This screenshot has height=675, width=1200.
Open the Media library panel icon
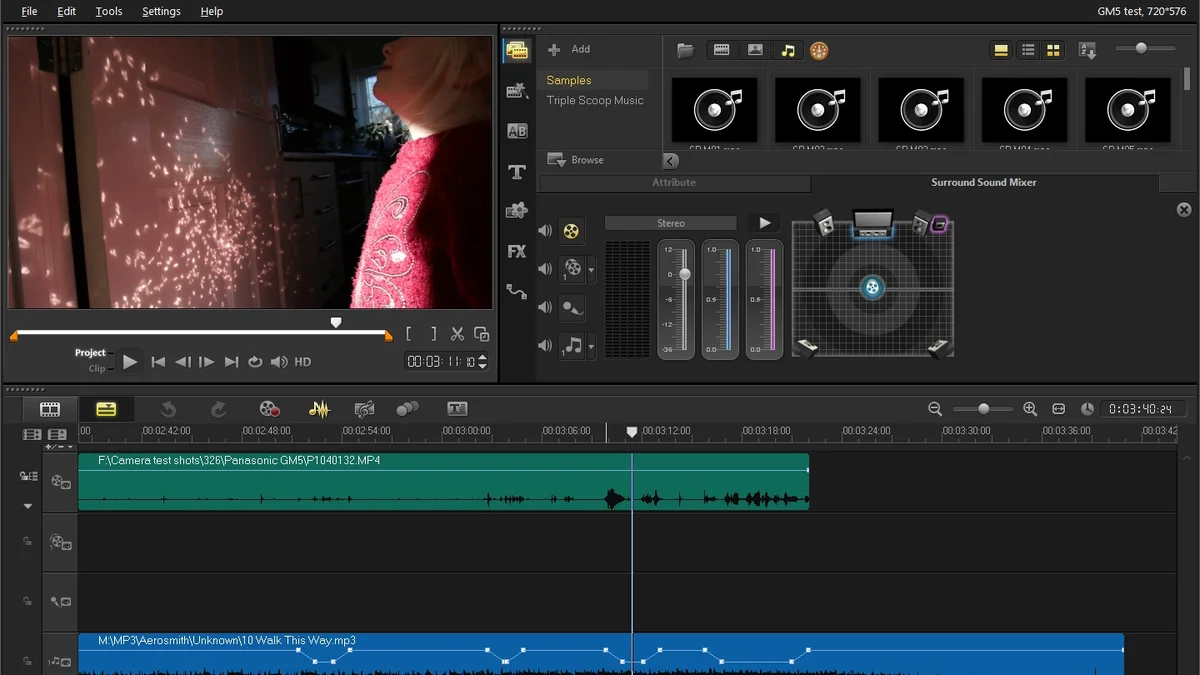[516, 50]
